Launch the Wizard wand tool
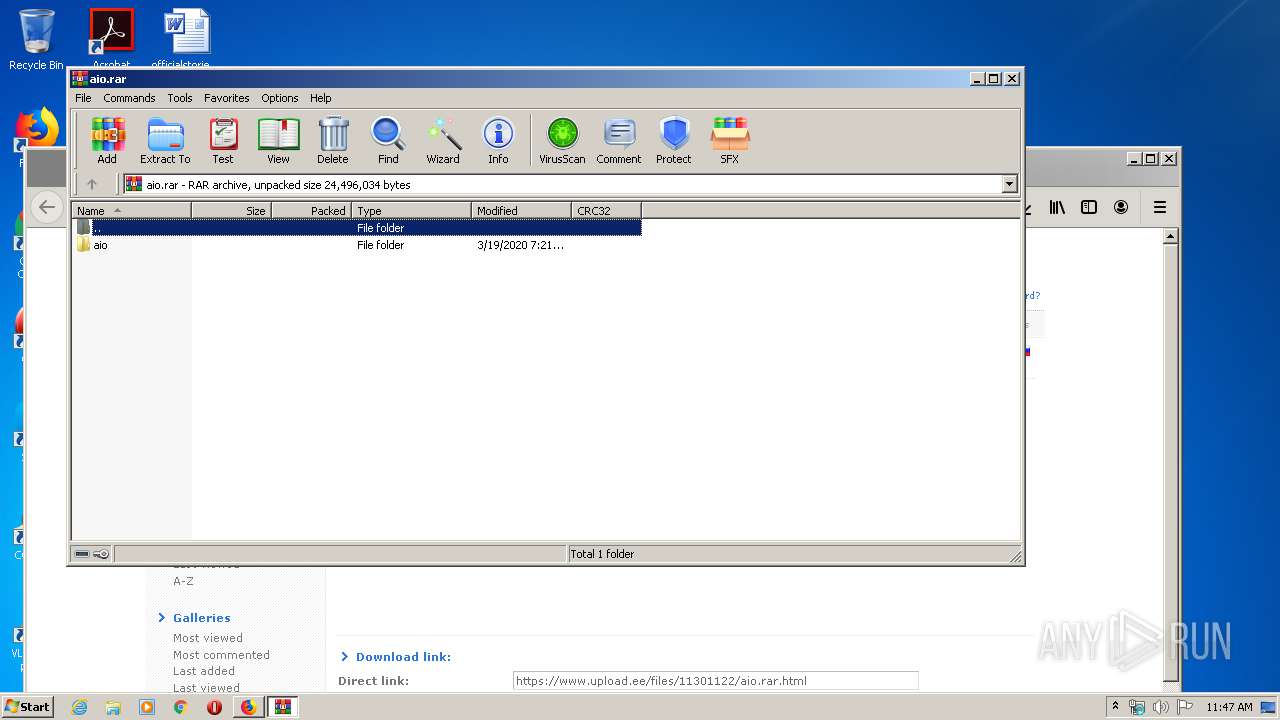The height and width of the screenshot is (720, 1280). [x=443, y=141]
